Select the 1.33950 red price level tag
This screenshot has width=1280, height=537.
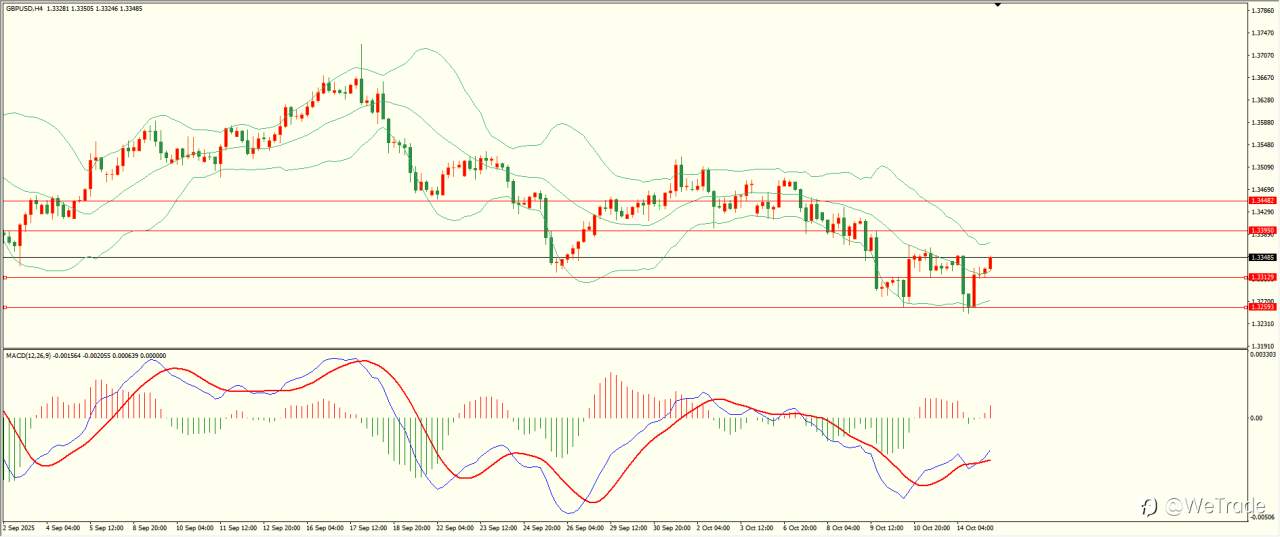click(1262, 230)
